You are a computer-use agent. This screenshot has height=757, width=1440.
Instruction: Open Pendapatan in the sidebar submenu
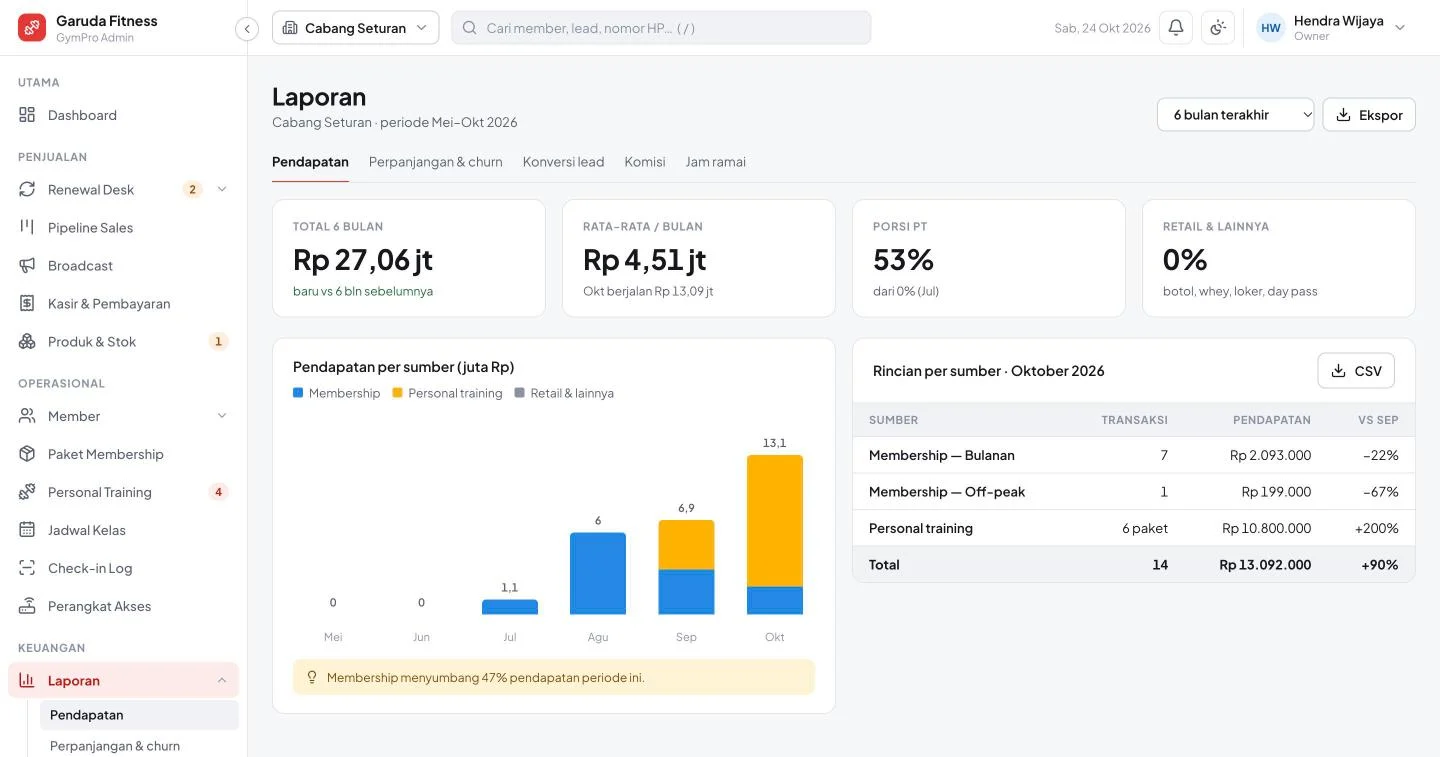pos(139,715)
